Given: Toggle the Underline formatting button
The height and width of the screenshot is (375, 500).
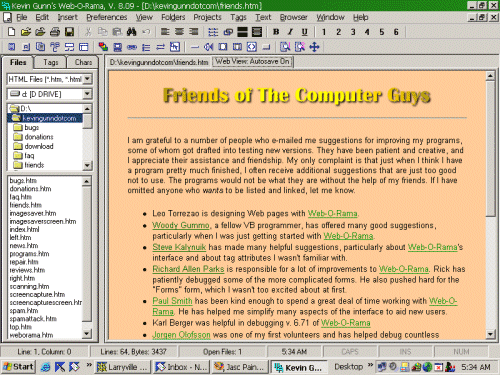Looking at the screenshot, I should (305, 32).
